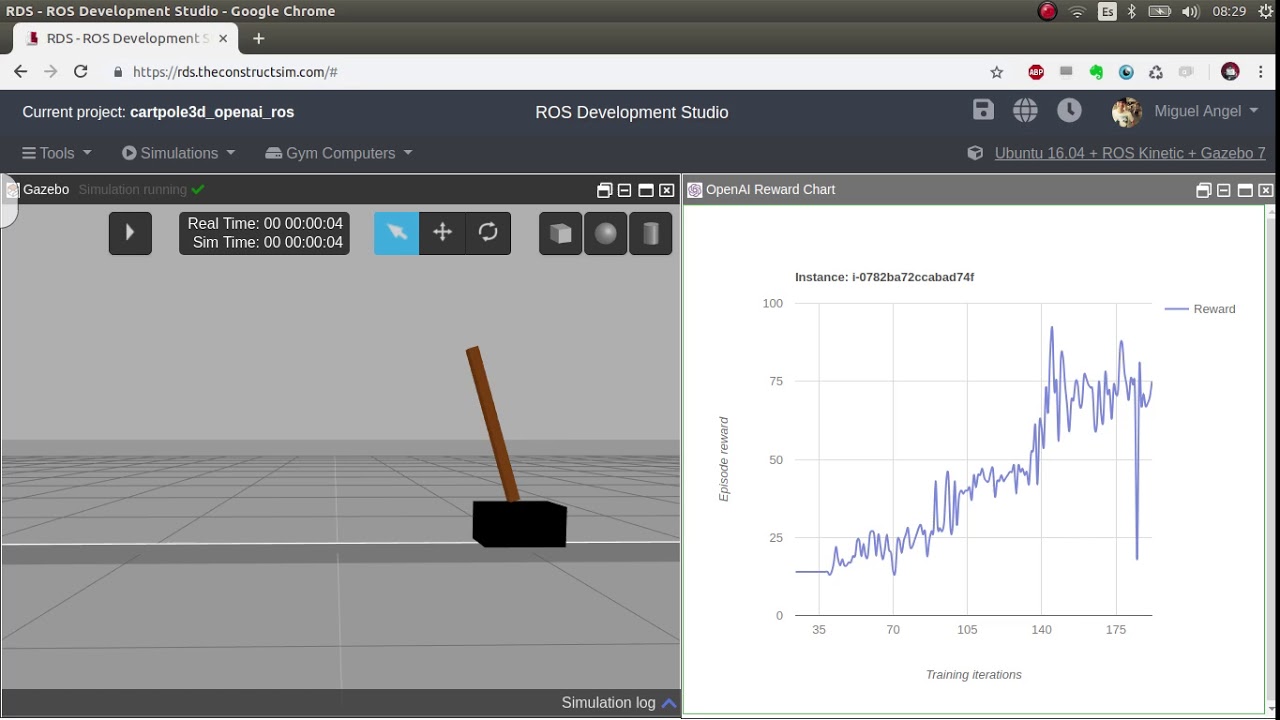Click the globe icon in the header
This screenshot has height=720, width=1280.
tap(1025, 111)
